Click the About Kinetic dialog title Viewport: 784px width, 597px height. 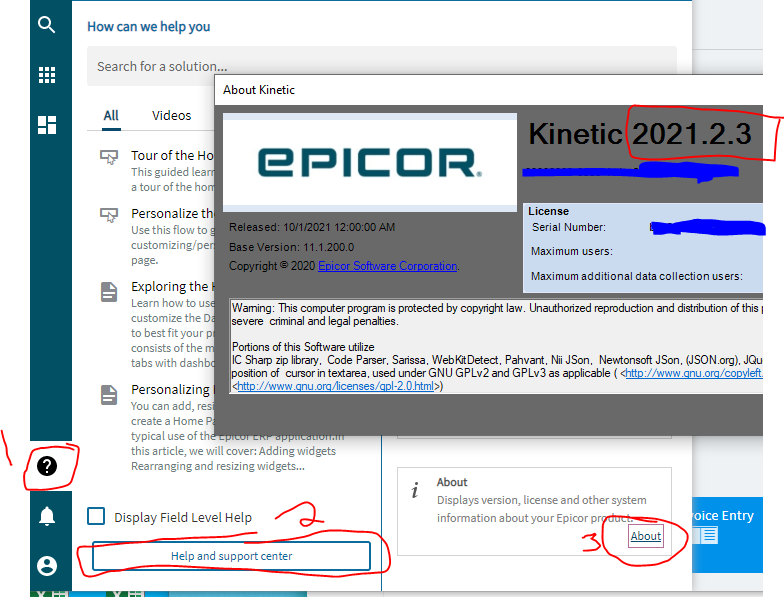point(258,90)
